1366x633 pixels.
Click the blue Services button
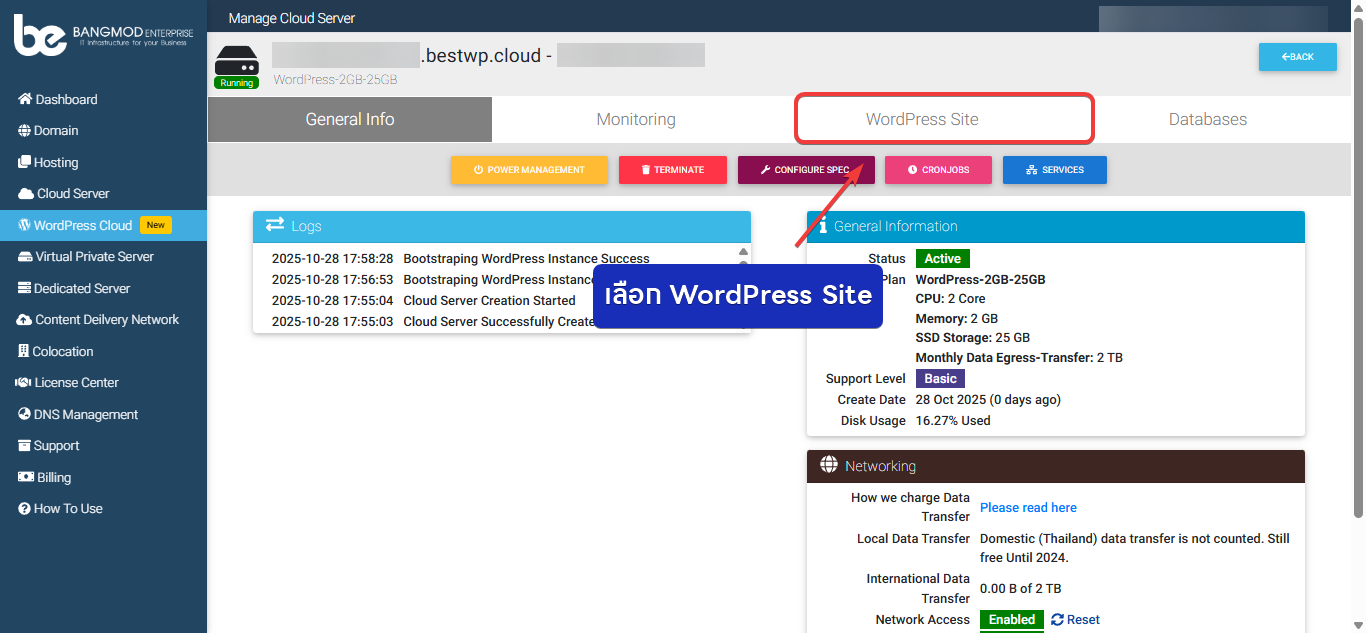coord(1054,170)
